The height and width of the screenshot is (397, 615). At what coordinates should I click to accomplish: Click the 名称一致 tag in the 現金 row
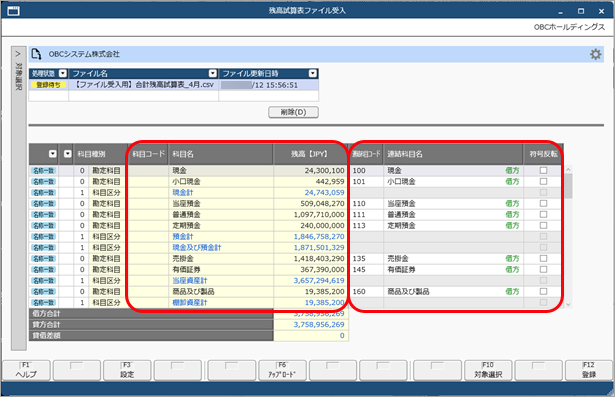tap(44, 171)
